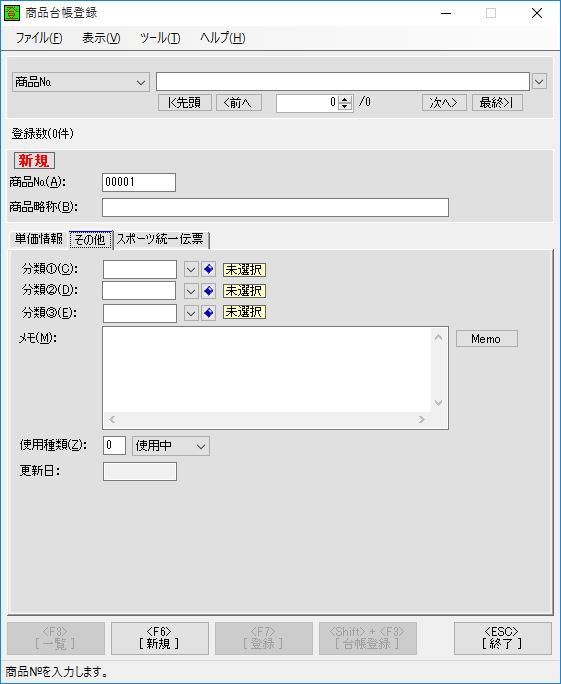Go to next record with 次へ>
Image resolution: width=561 pixels, height=684 pixels.
(x=444, y=103)
